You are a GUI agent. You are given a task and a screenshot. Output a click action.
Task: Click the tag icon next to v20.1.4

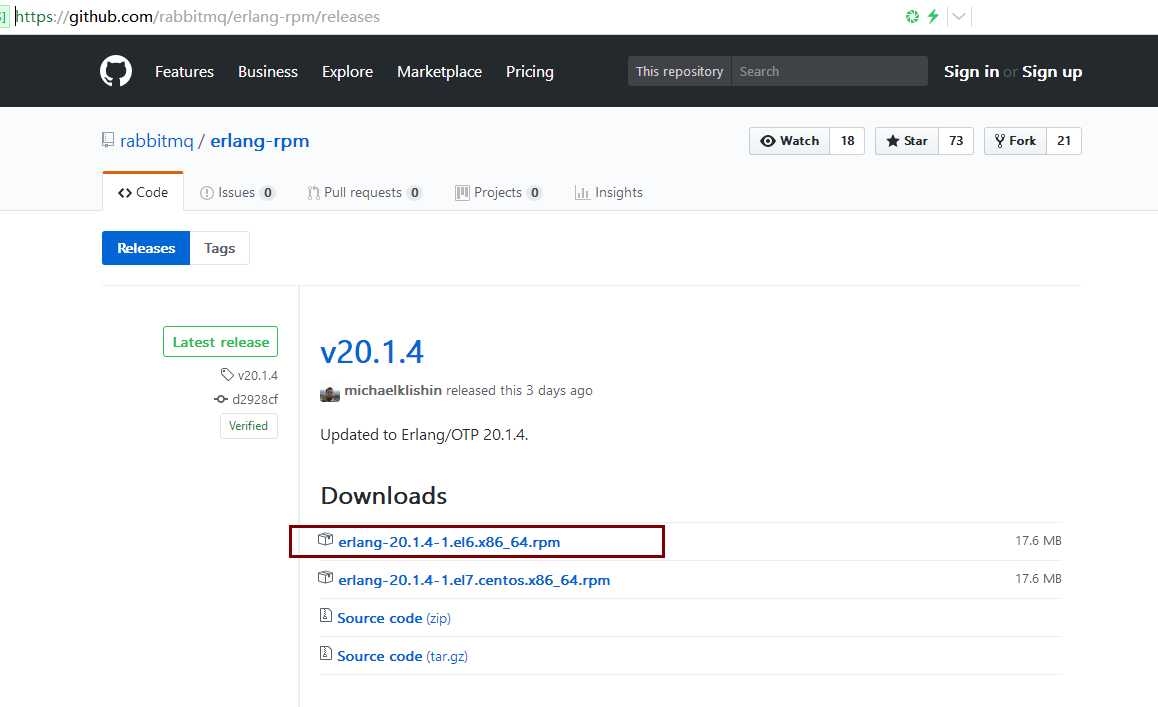coord(227,375)
